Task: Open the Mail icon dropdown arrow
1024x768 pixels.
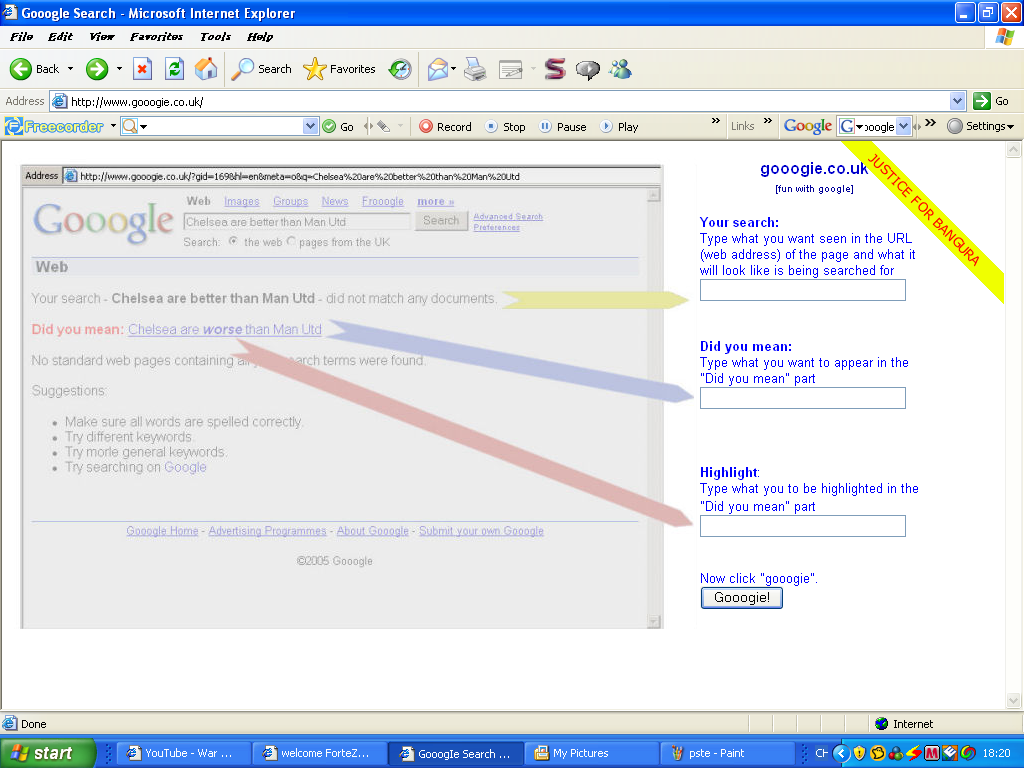Action: (x=453, y=69)
